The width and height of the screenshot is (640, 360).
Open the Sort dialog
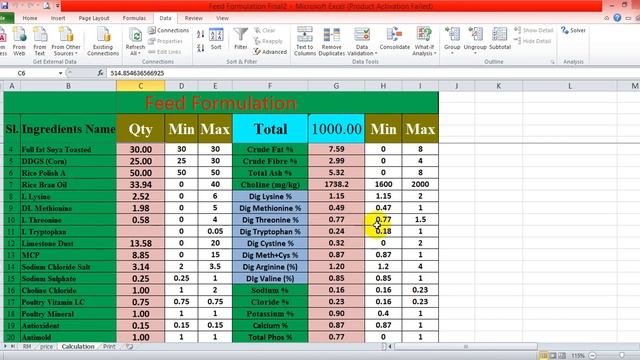(216, 39)
